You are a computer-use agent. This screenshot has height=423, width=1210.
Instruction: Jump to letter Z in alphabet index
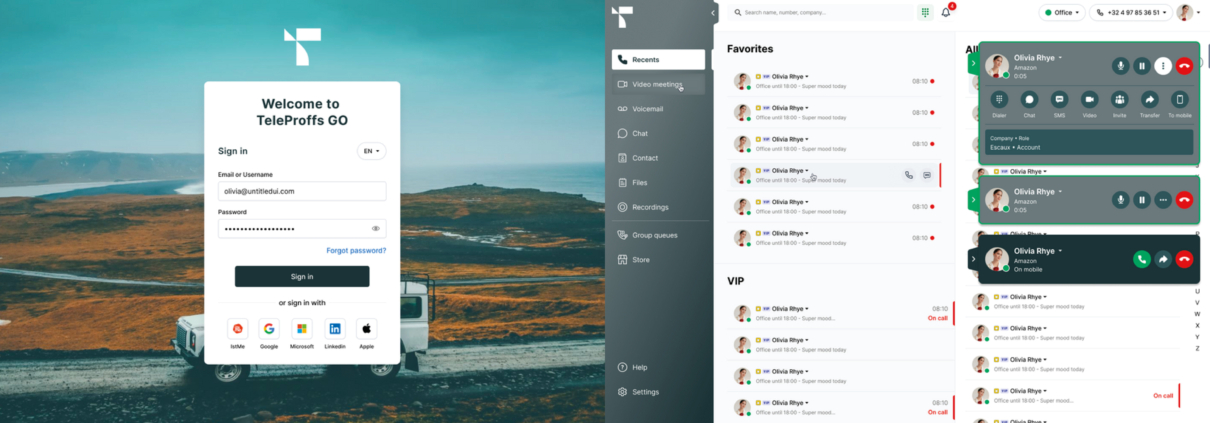tap(1197, 348)
